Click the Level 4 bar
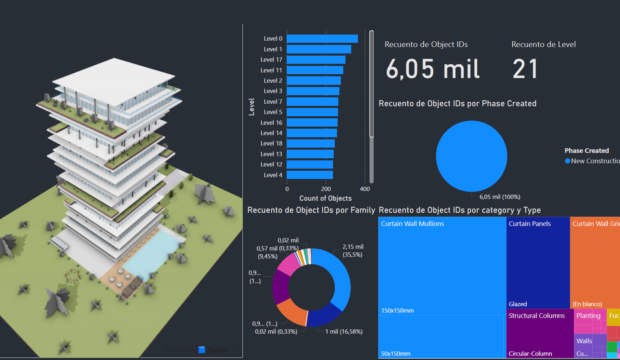The height and width of the screenshot is (360, 620). 310,175
